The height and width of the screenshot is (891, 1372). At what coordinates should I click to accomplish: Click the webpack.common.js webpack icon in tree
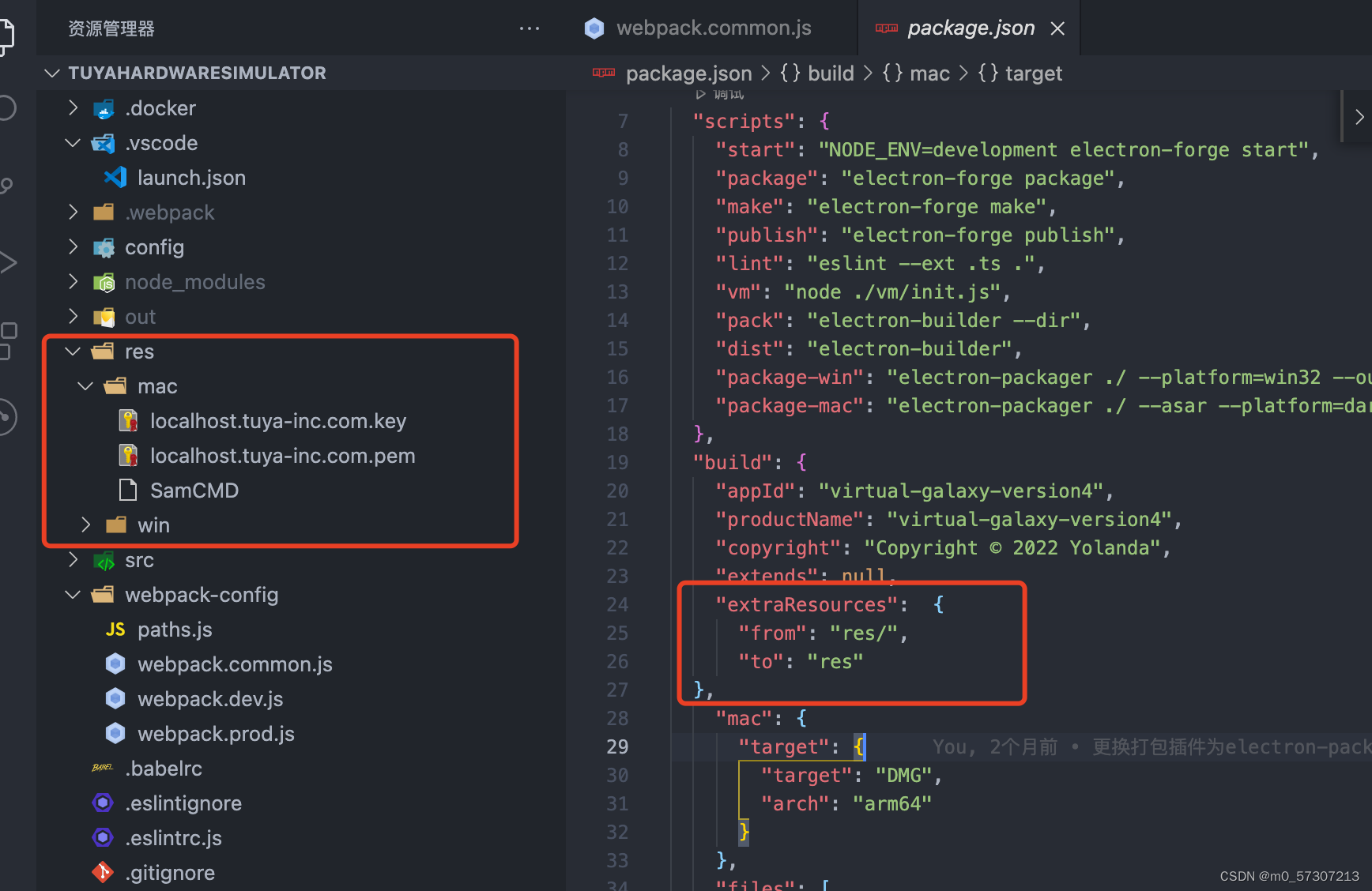coord(115,664)
